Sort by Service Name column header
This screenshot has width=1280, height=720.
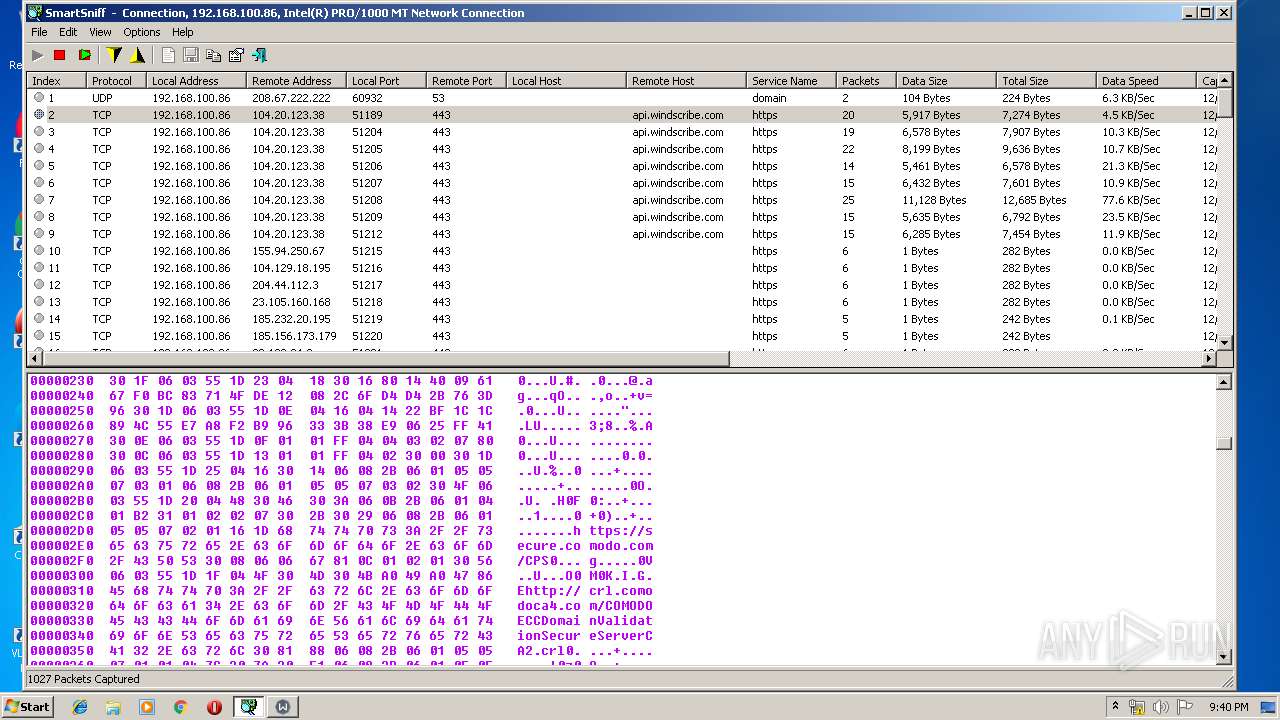pyautogui.click(x=791, y=81)
